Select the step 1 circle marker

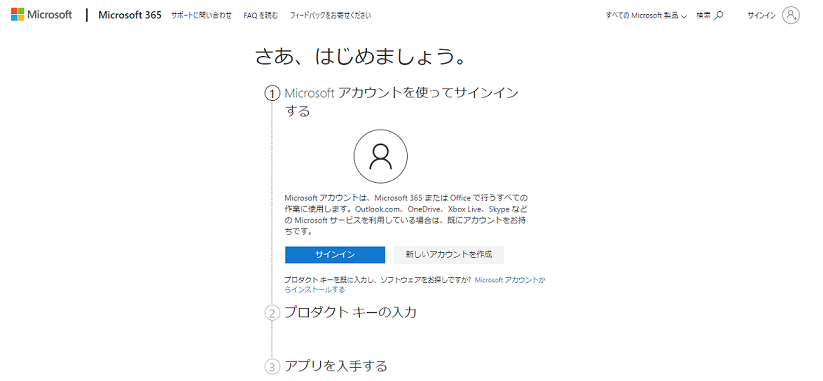(x=272, y=94)
